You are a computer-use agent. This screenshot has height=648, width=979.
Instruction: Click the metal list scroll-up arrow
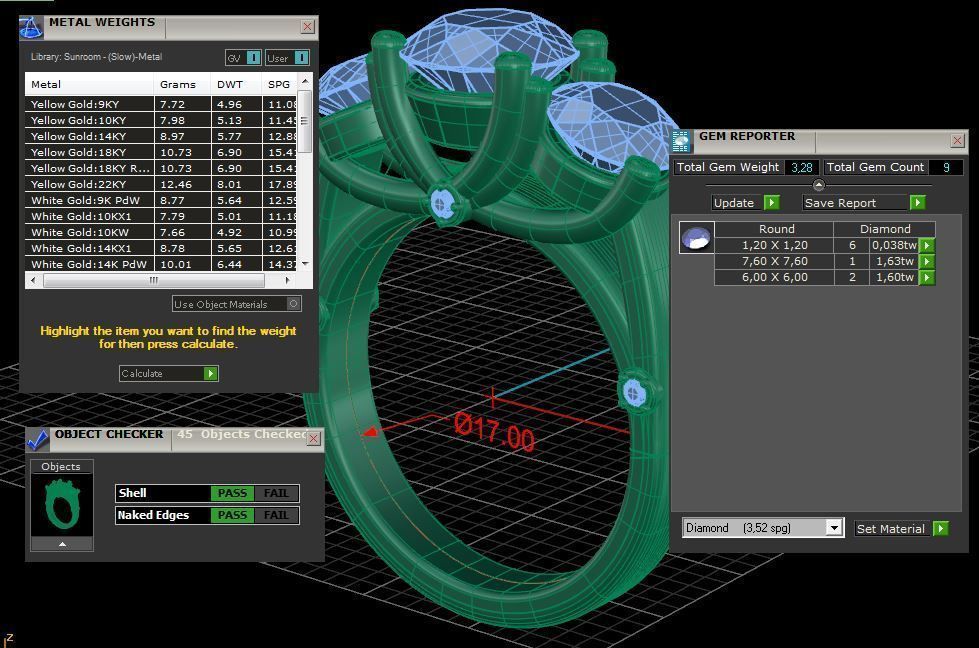tap(305, 82)
